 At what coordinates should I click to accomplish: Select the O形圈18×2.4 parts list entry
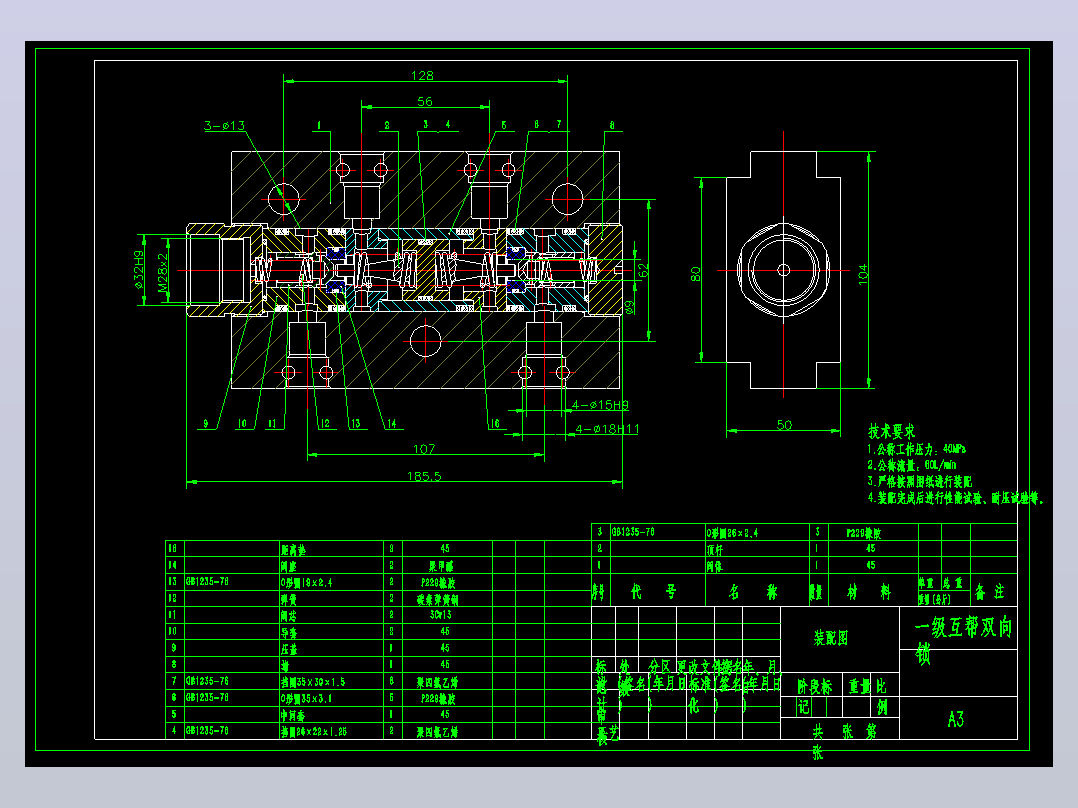click(x=307, y=582)
